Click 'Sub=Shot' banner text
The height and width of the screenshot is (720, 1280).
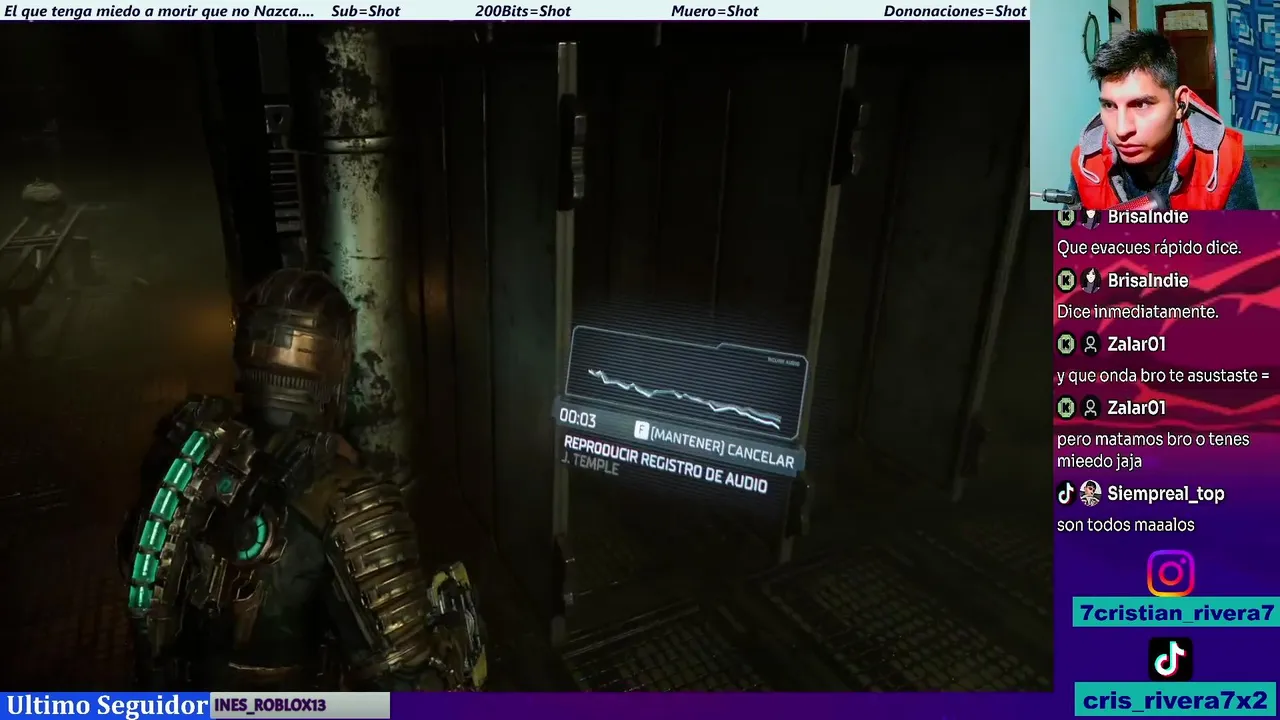click(365, 11)
